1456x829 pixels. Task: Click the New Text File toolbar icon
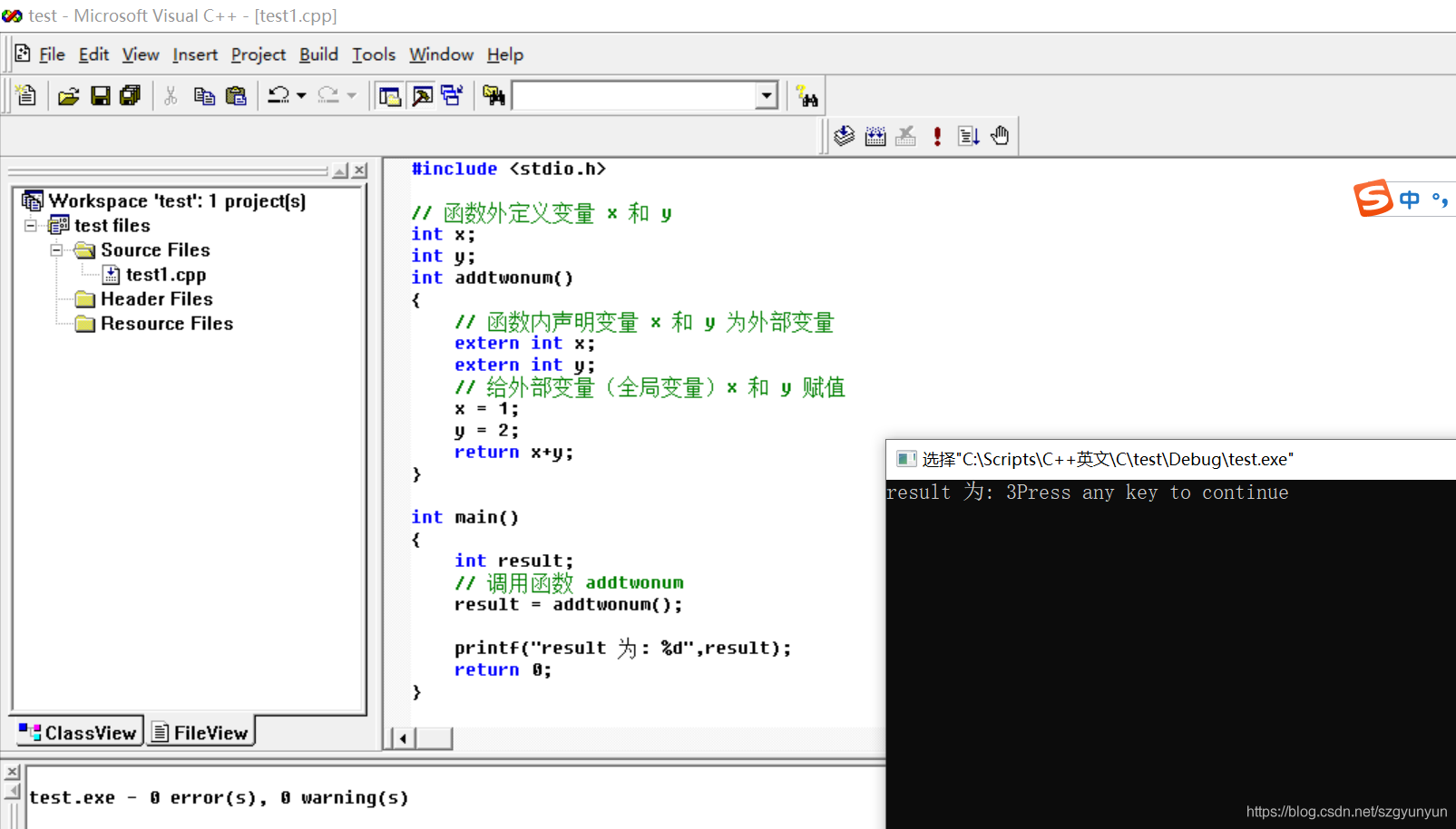(x=26, y=95)
